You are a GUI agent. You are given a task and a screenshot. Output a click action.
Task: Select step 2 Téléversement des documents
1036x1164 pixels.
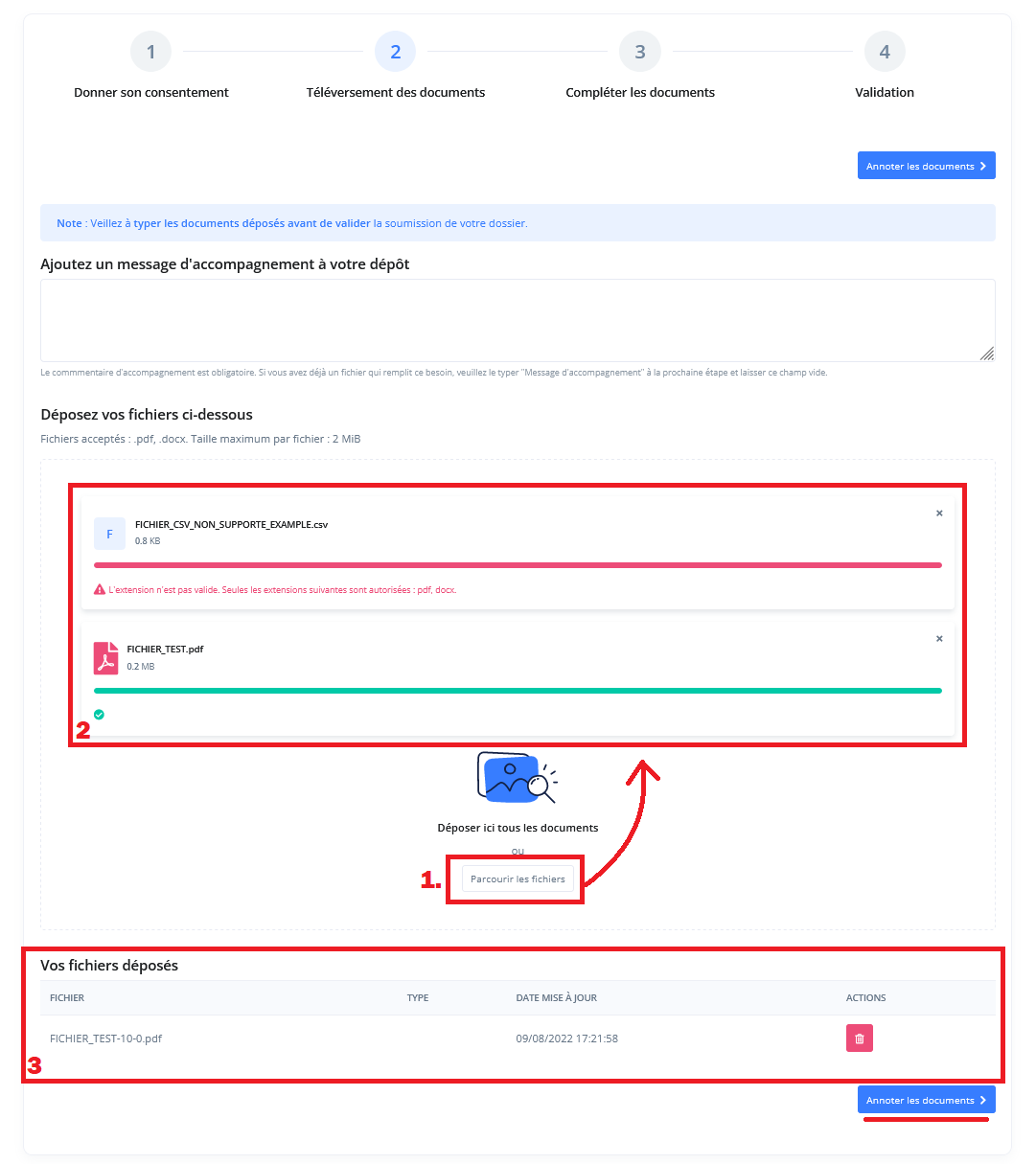pos(395,52)
